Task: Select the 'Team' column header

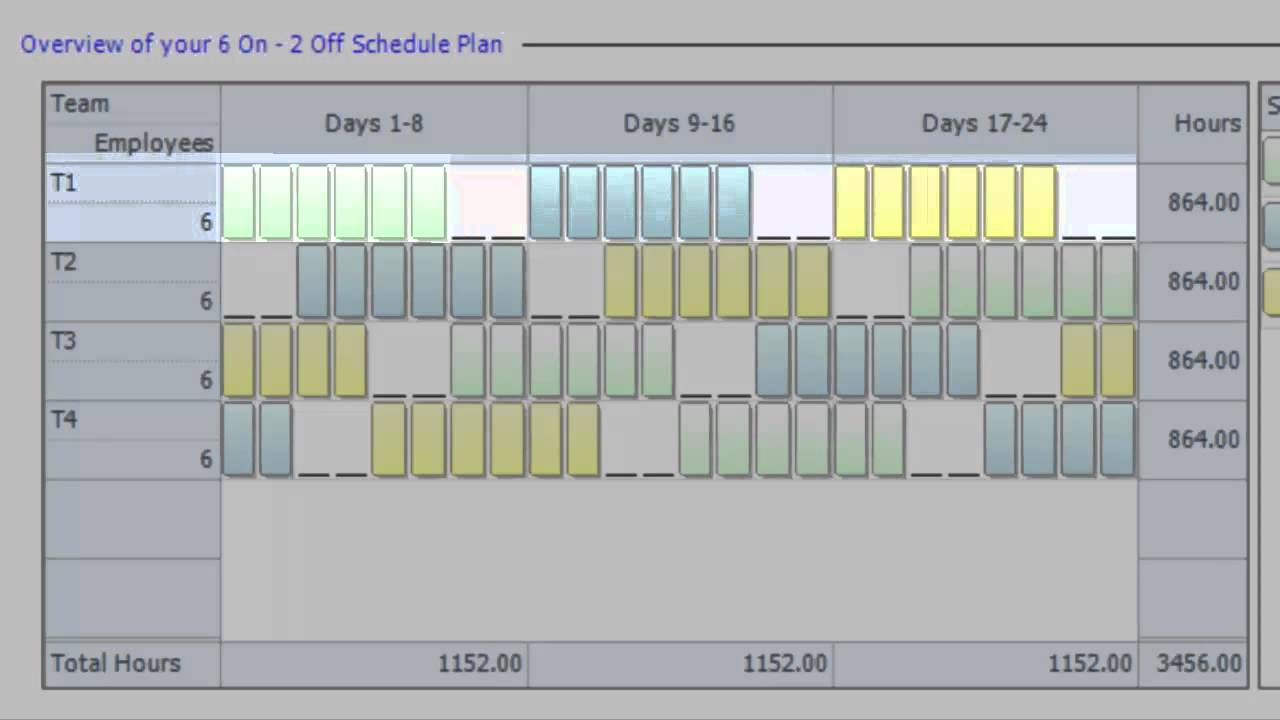Action: pos(80,104)
